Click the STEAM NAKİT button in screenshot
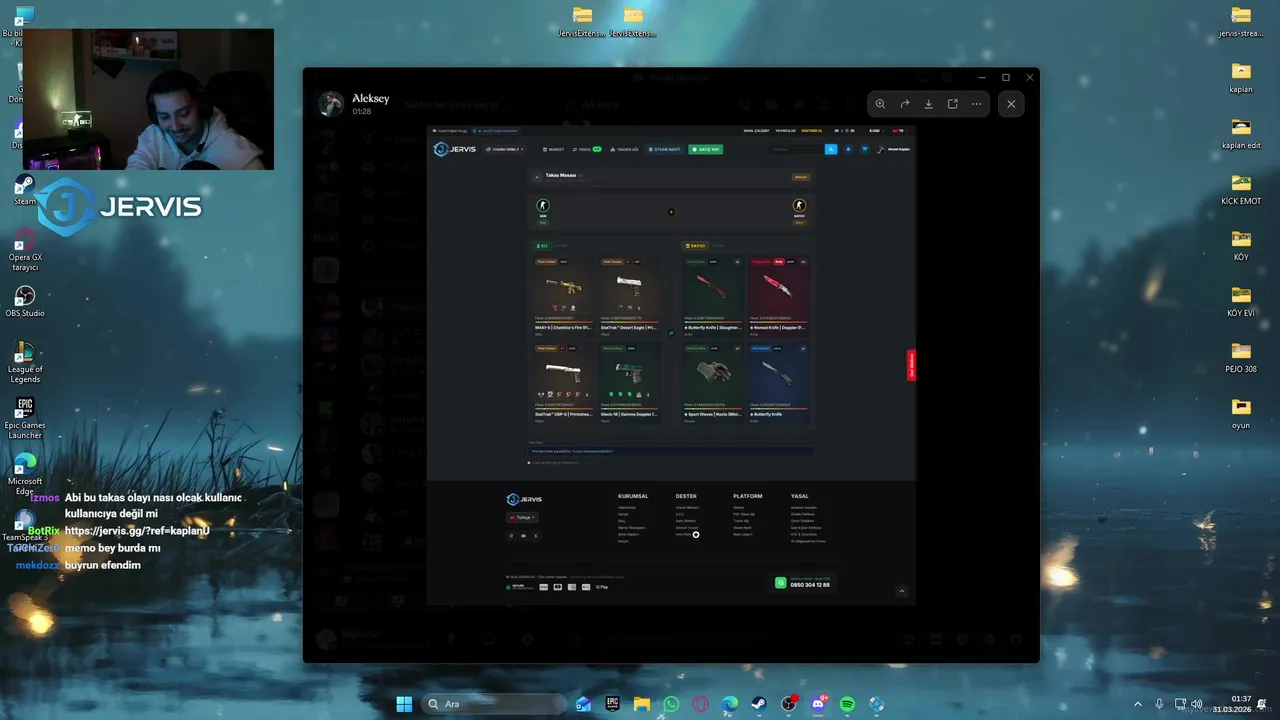This screenshot has width=1280, height=720. (665, 149)
